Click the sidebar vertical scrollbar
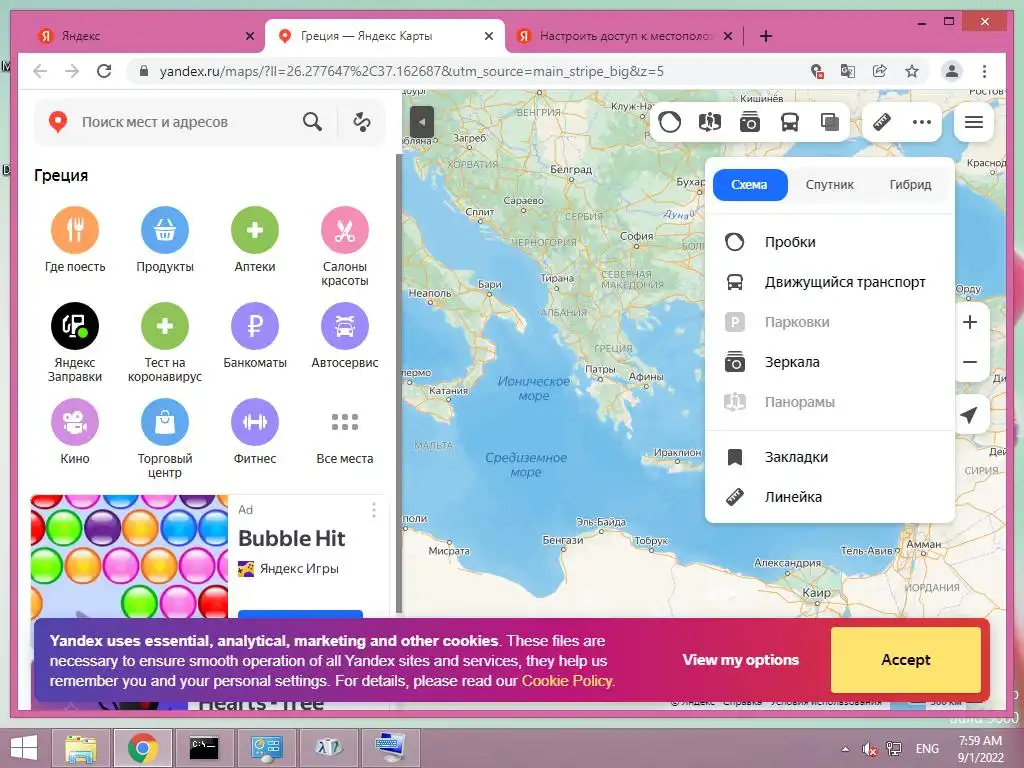This screenshot has width=1024, height=768. tap(398, 383)
